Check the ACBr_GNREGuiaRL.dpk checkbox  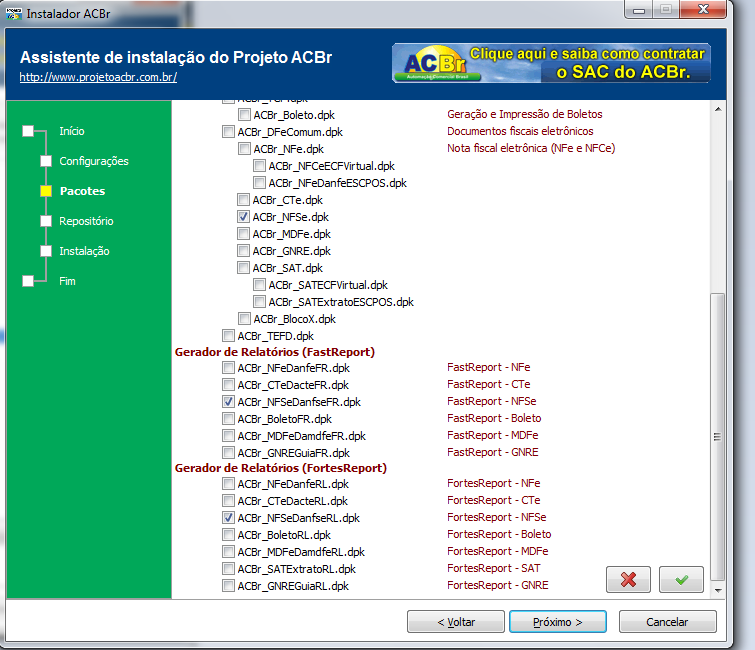pos(228,586)
